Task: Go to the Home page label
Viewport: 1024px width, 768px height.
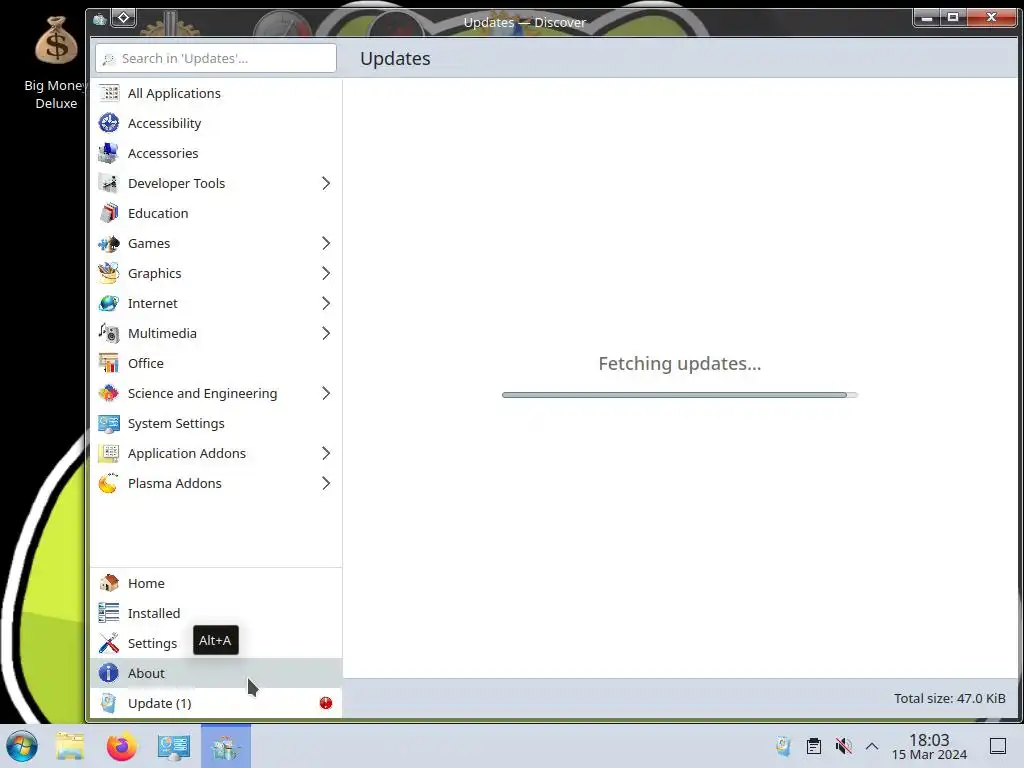Action: pos(146,583)
